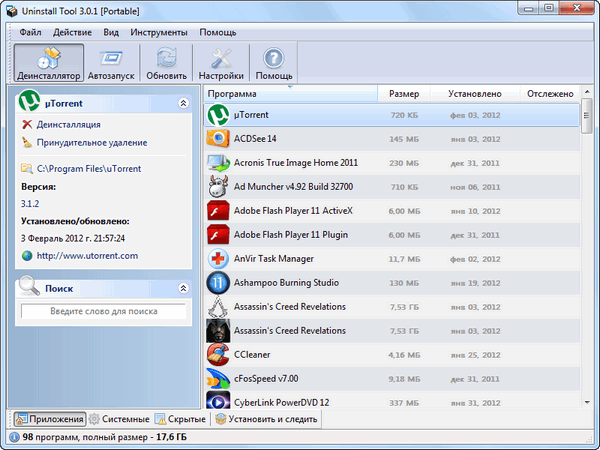Image resolution: width=600 pixels, height=450 pixels.
Task: Click the Помощь question mark icon
Action: click(x=274, y=59)
